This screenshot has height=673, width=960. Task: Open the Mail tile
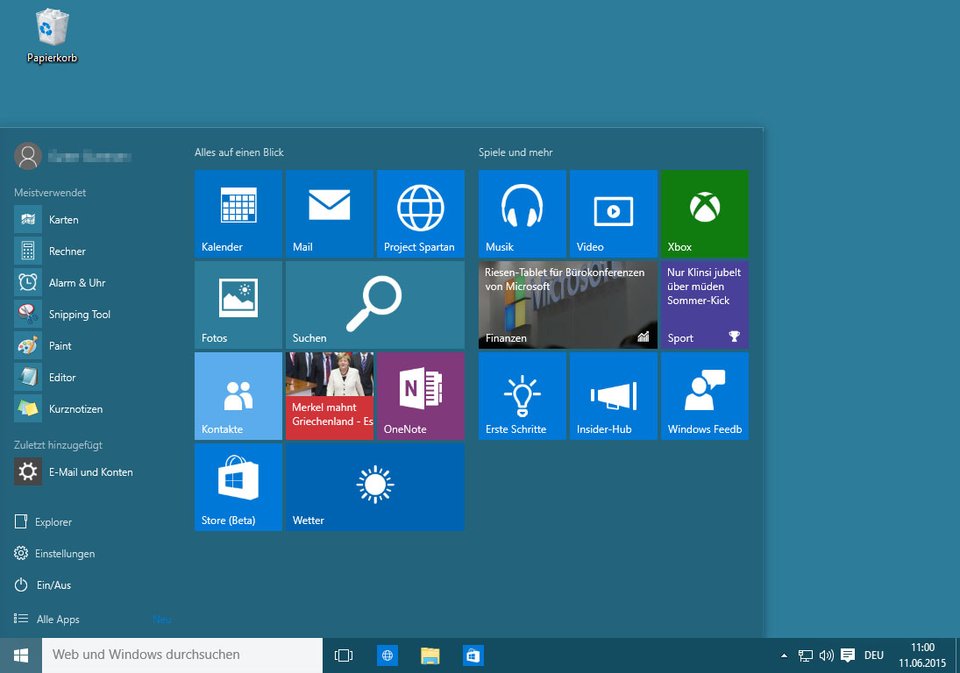pos(329,214)
